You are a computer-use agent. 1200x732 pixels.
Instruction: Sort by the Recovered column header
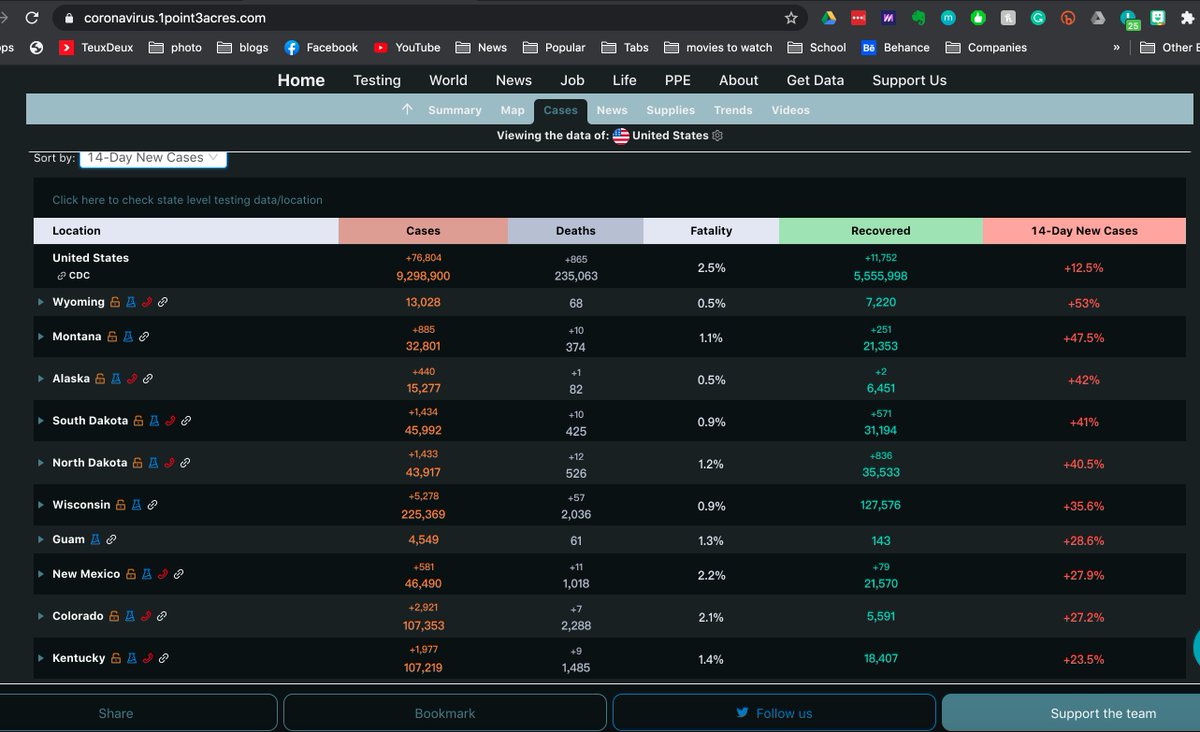tap(881, 231)
